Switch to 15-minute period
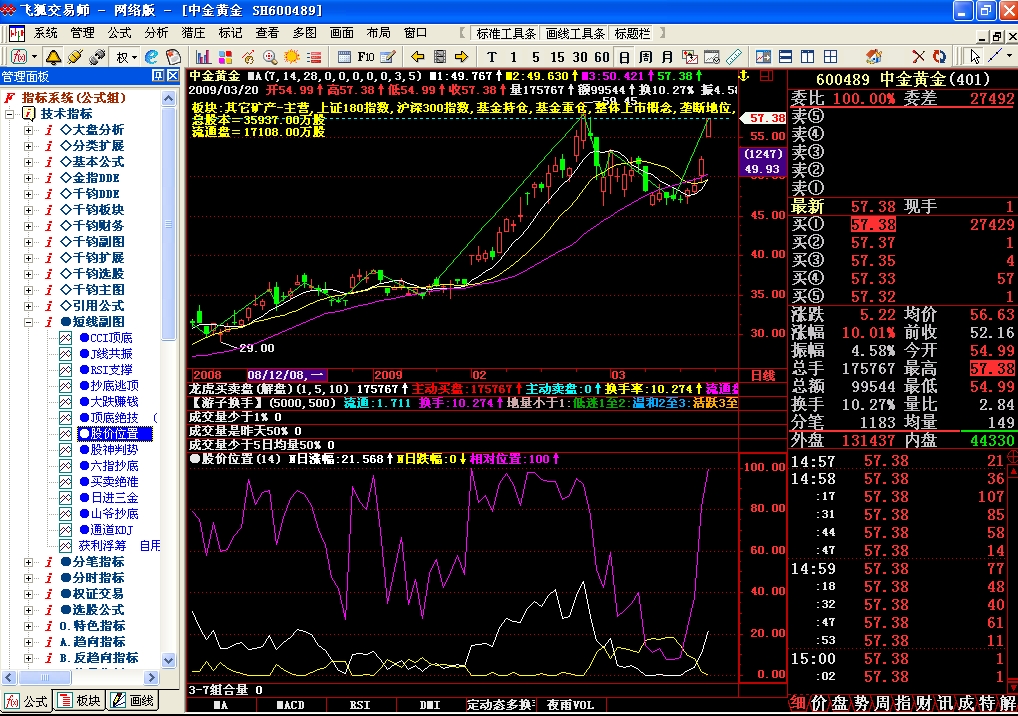This screenshot has width=1018, height=716. pyautogui.click(x=557, y=57)
